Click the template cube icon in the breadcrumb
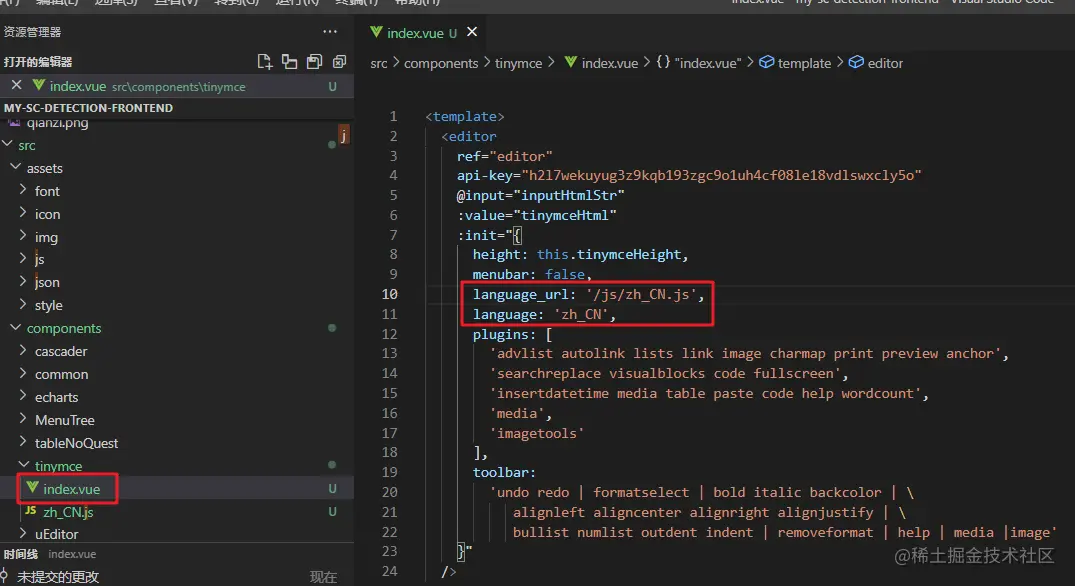This screenshot has height=586, width=1075. [766, 62]
